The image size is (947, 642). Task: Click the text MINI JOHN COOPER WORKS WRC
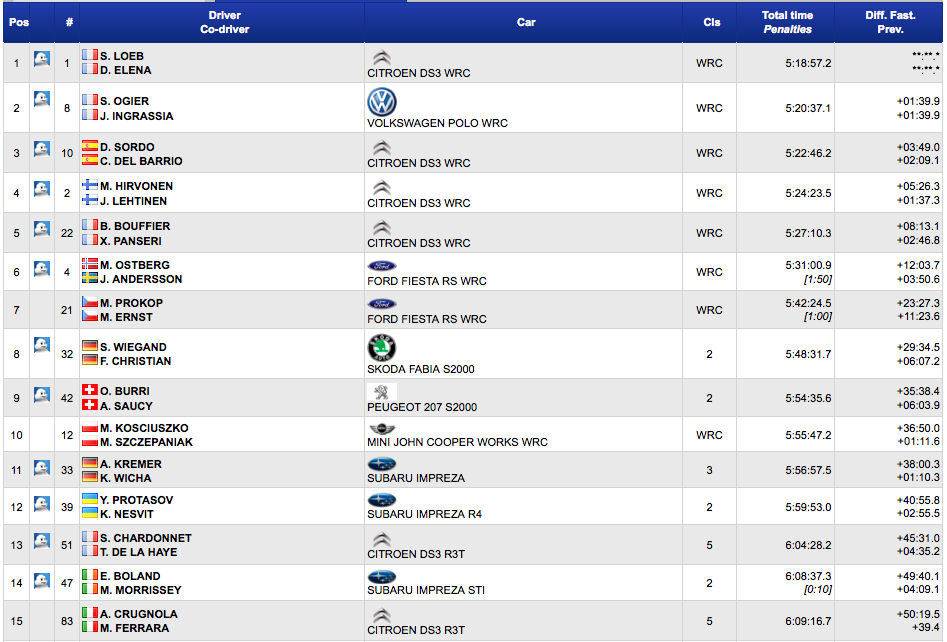[x=457, y=442]
